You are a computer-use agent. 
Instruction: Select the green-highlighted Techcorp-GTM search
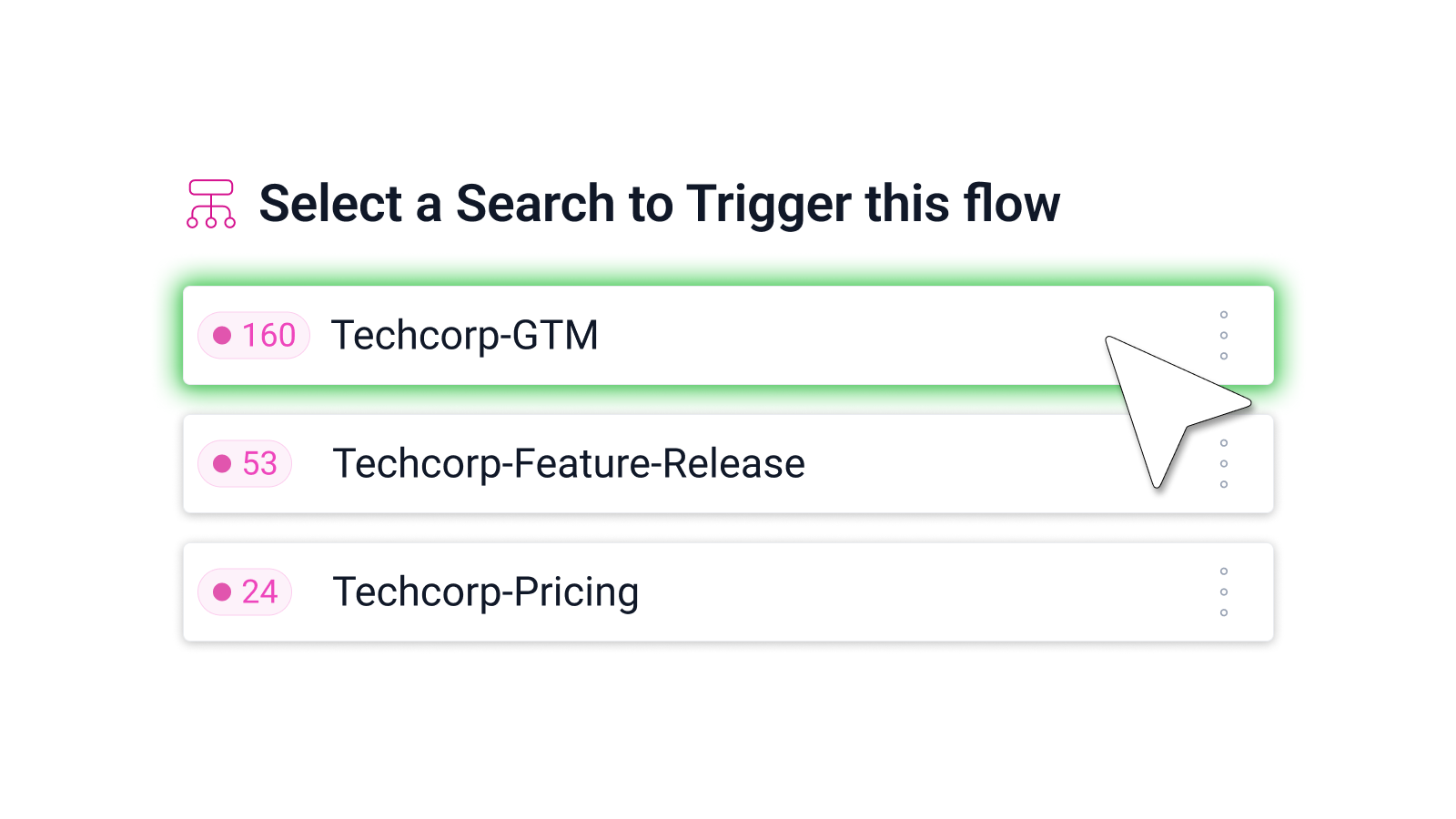[x=637, y=336]
